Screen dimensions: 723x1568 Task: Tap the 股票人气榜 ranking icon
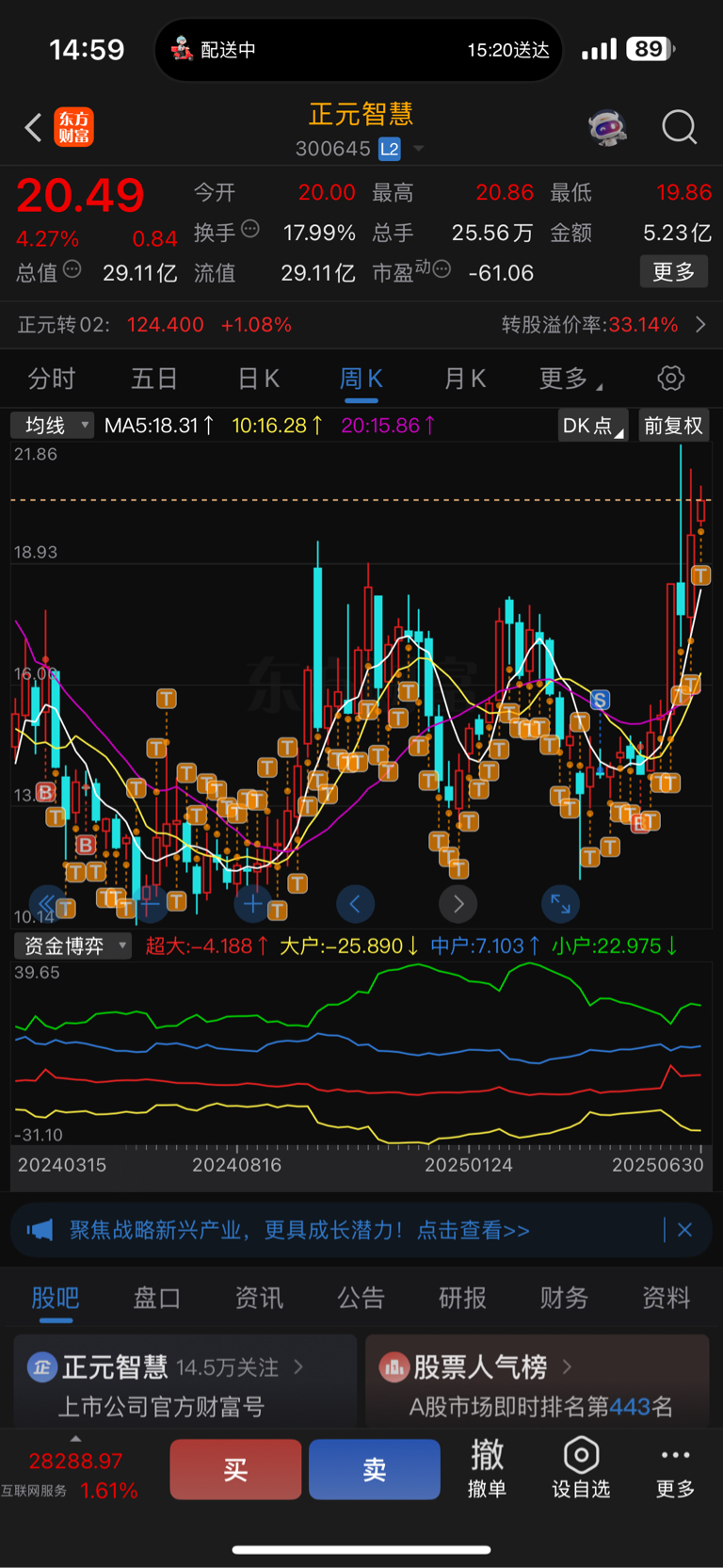(x=394, y=1366)
